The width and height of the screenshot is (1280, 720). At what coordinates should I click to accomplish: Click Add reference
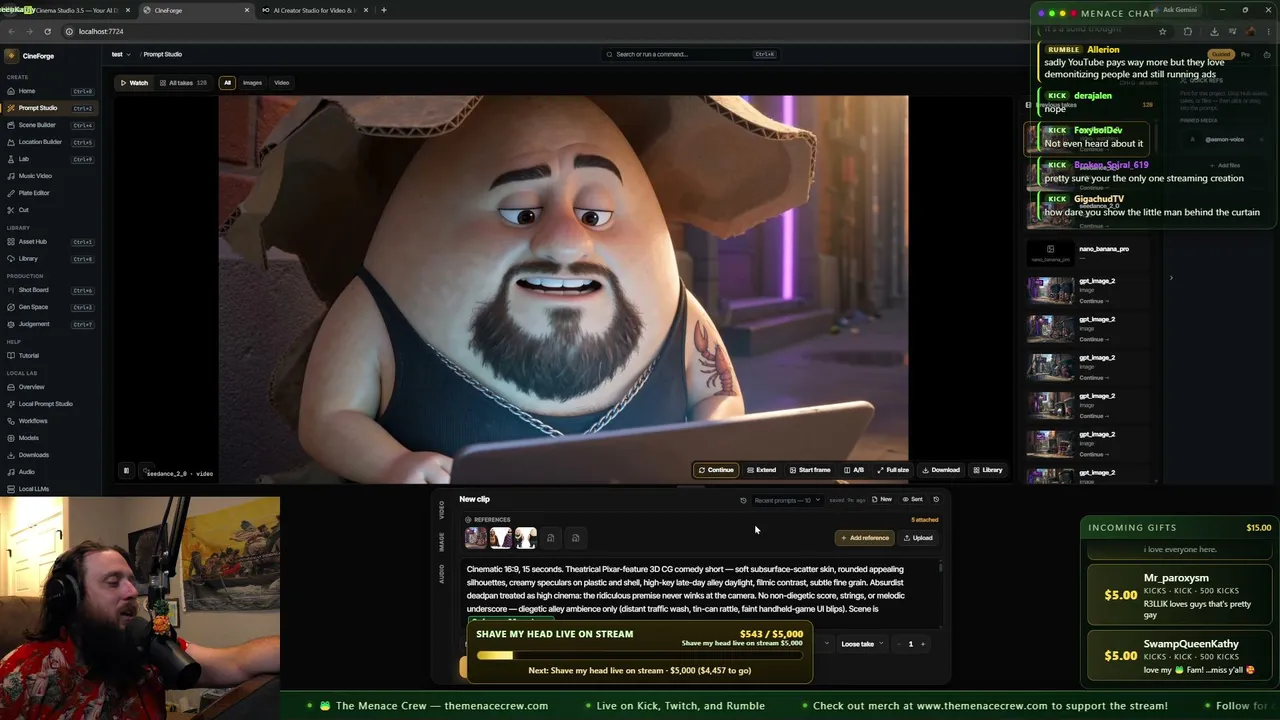point(865,538)
